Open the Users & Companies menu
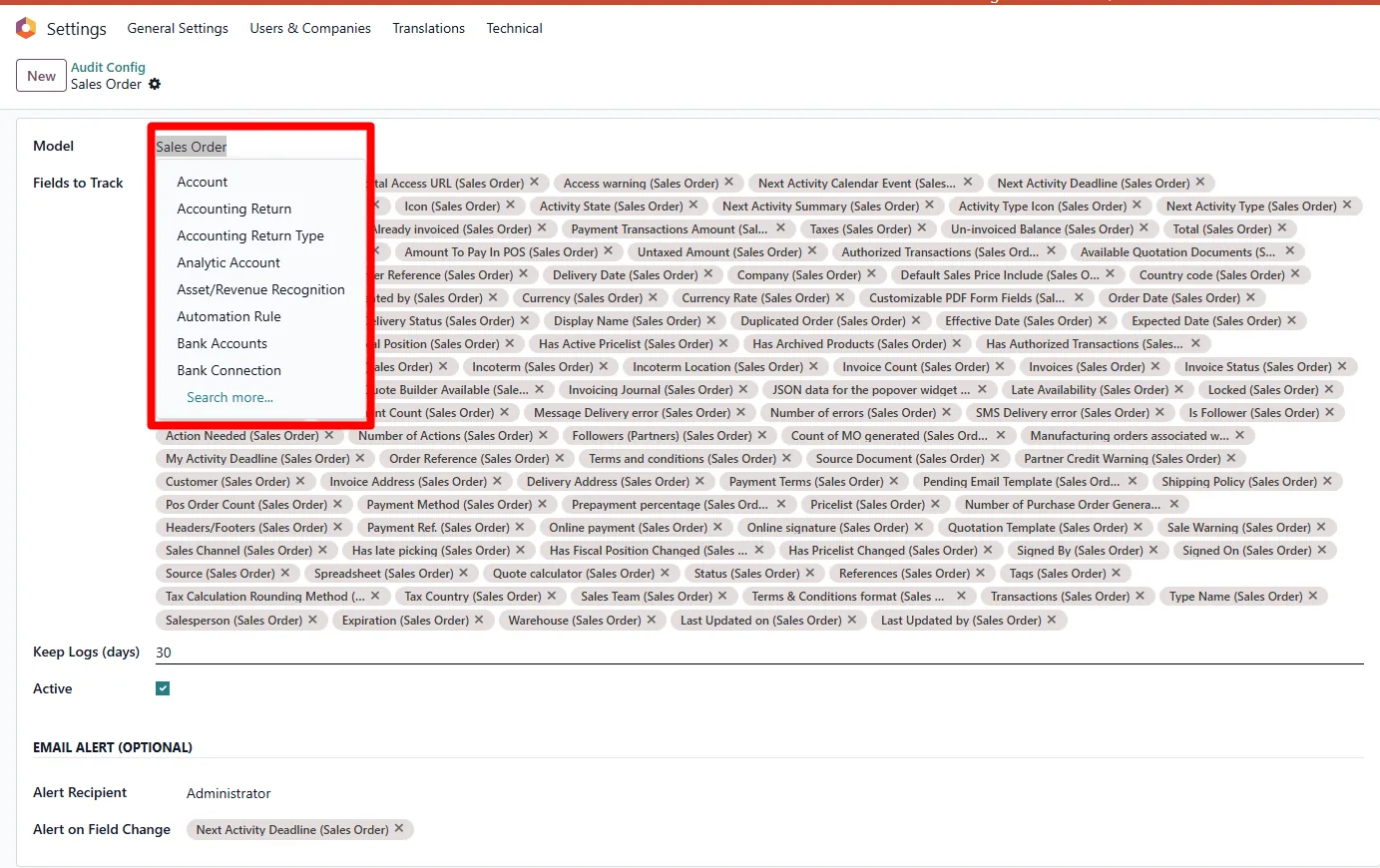This screenshot has height=868, width=1380. pos(310,28)
